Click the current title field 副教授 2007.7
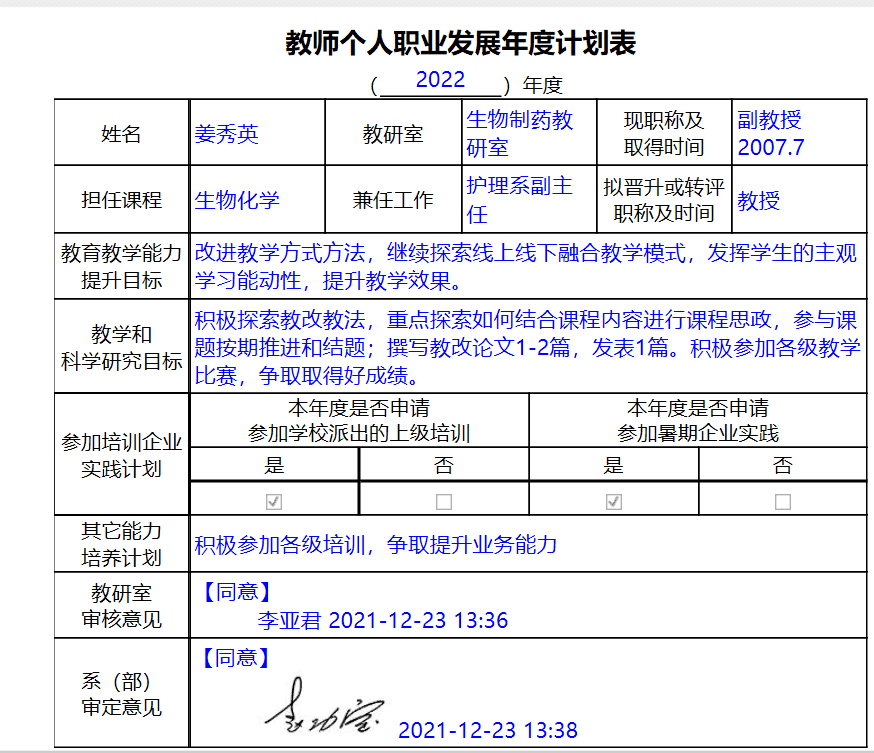Image resolution: width=874 pixels, height=753 pixels. point(770,134)
